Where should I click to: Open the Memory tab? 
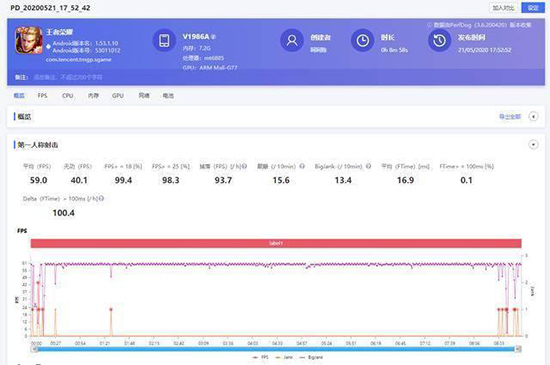pos(93,95)
